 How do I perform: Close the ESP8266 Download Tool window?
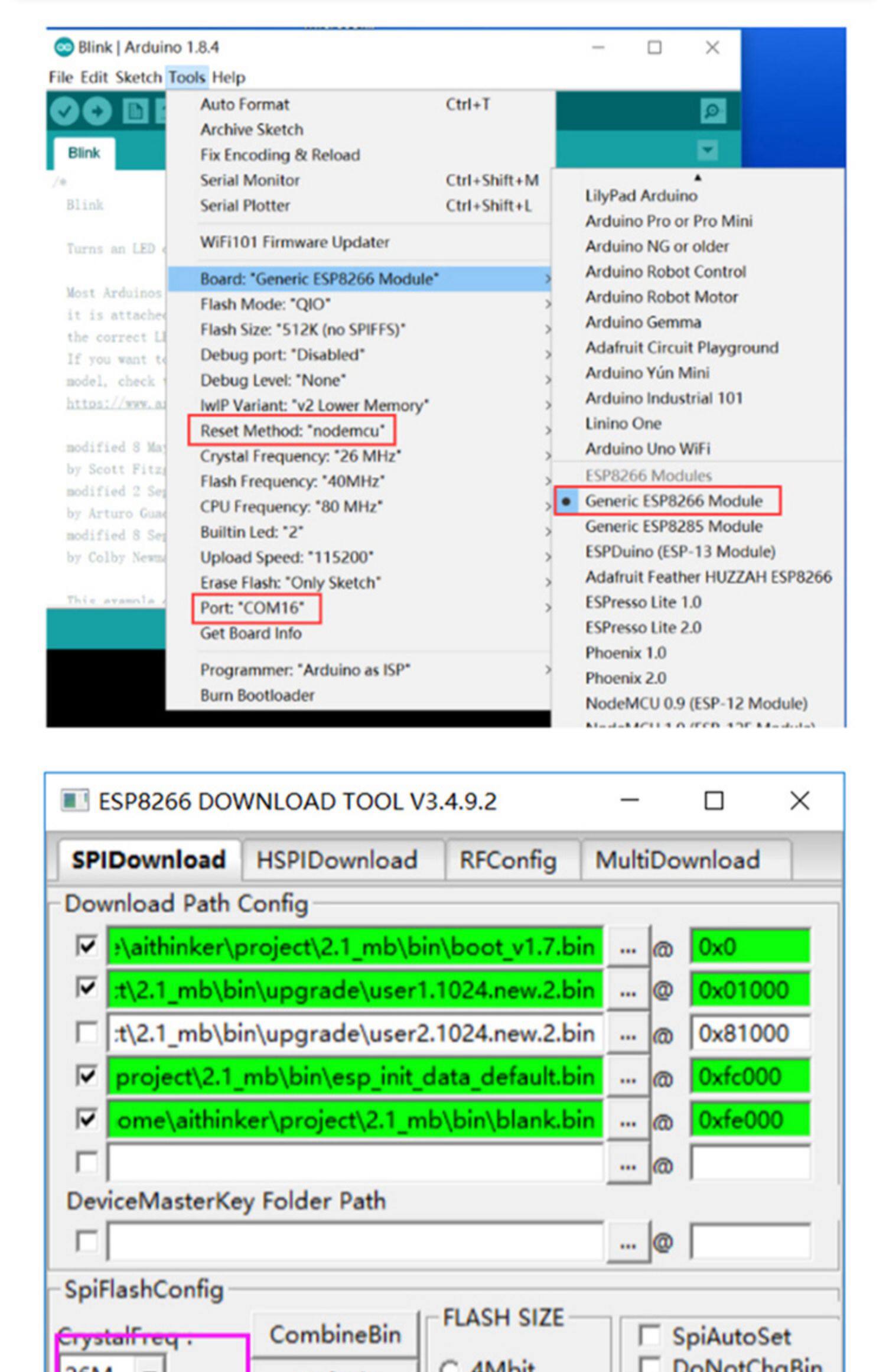800,801
